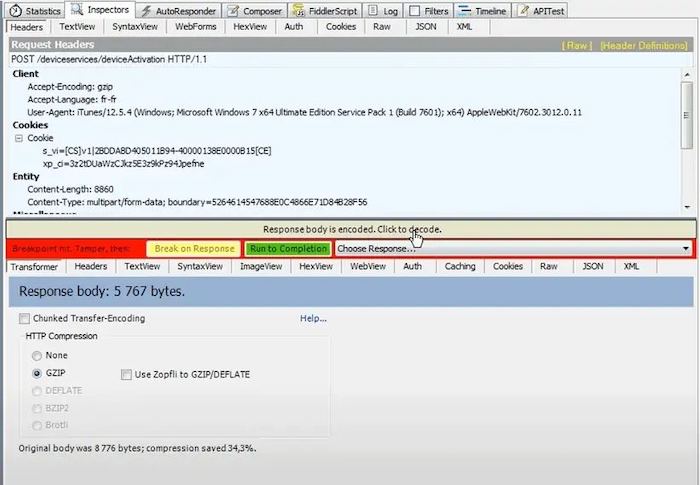Enable the Chunked Transfer-Encoding checkbox
Viewport: 700px width, 485px height.
[x=24, y=319]
